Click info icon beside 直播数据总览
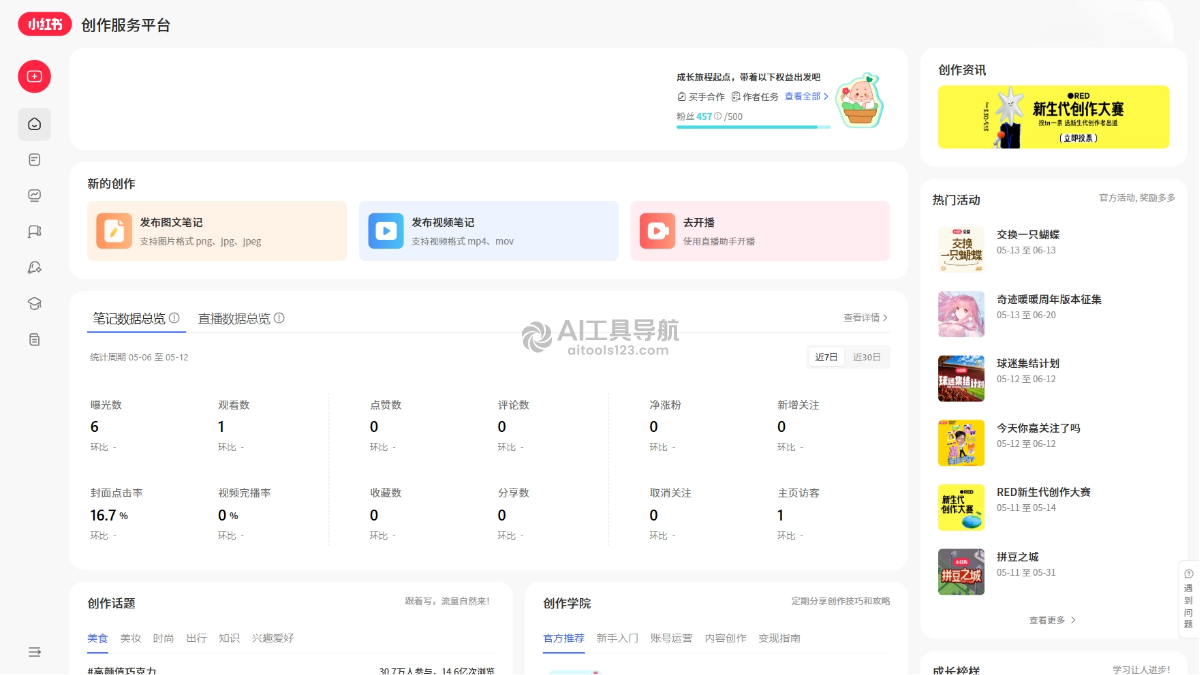This screenshot has height=675, width=1200. coord(279,318)
